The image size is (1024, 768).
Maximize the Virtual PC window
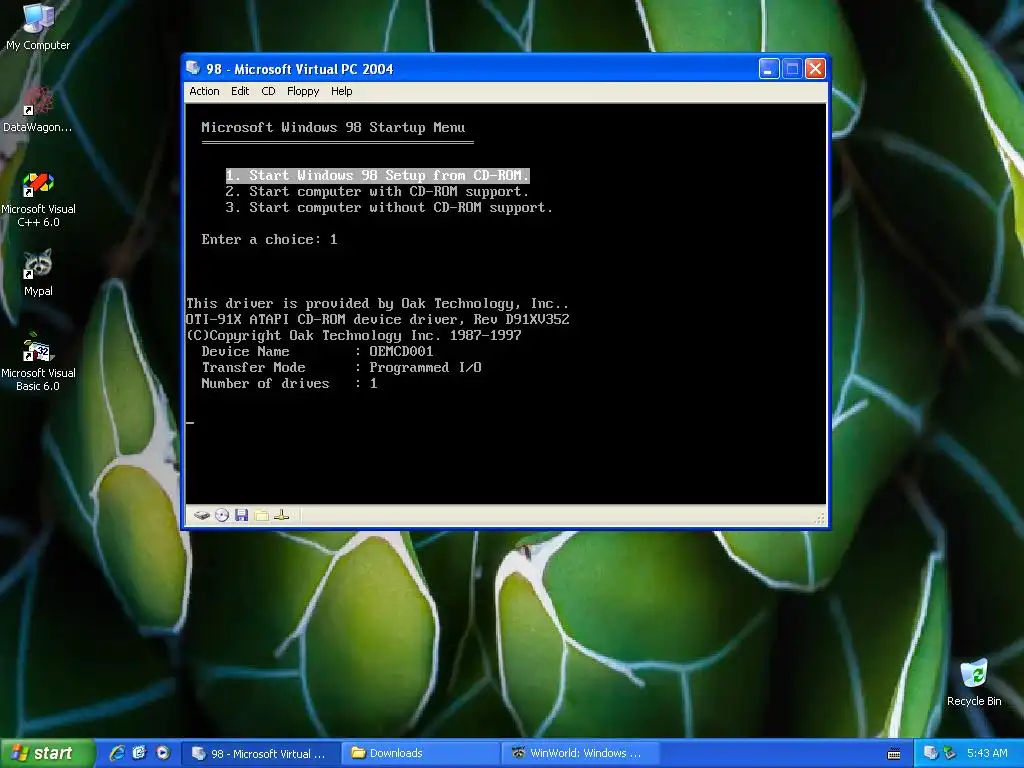[792, 69]
